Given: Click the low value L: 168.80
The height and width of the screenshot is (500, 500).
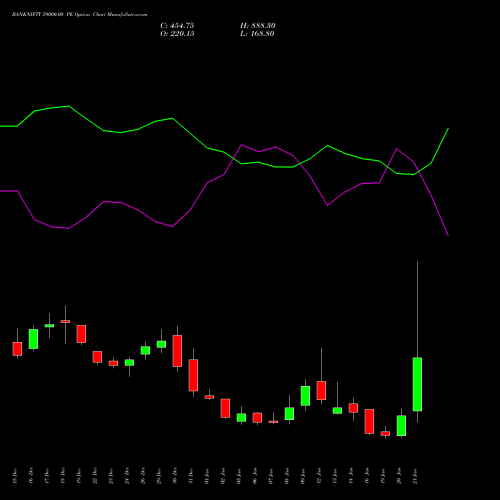Looking at the screenshot, I should click(x=257, y=34).
